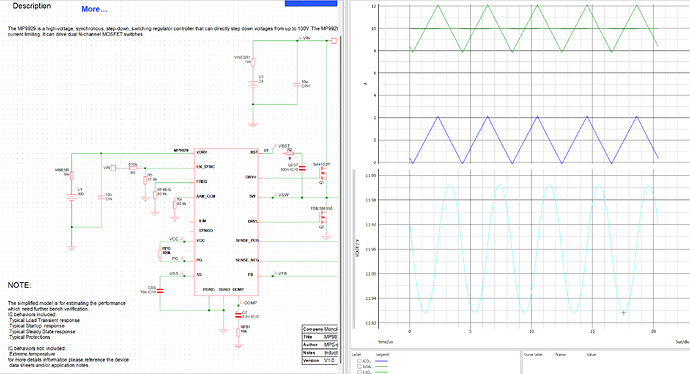Select the RFB1 feedback resistor symbol

239,332
